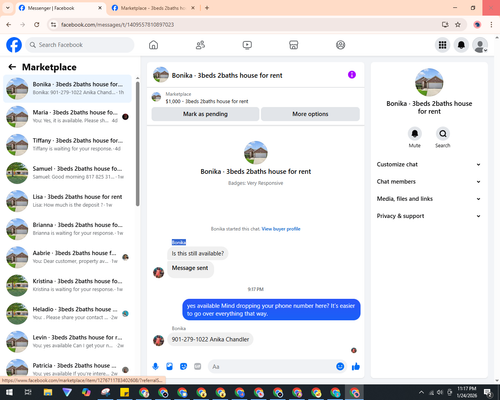Open Aabrie's conversation in the list
Viewport: 500px width, 400px height.
coord(67,257)
